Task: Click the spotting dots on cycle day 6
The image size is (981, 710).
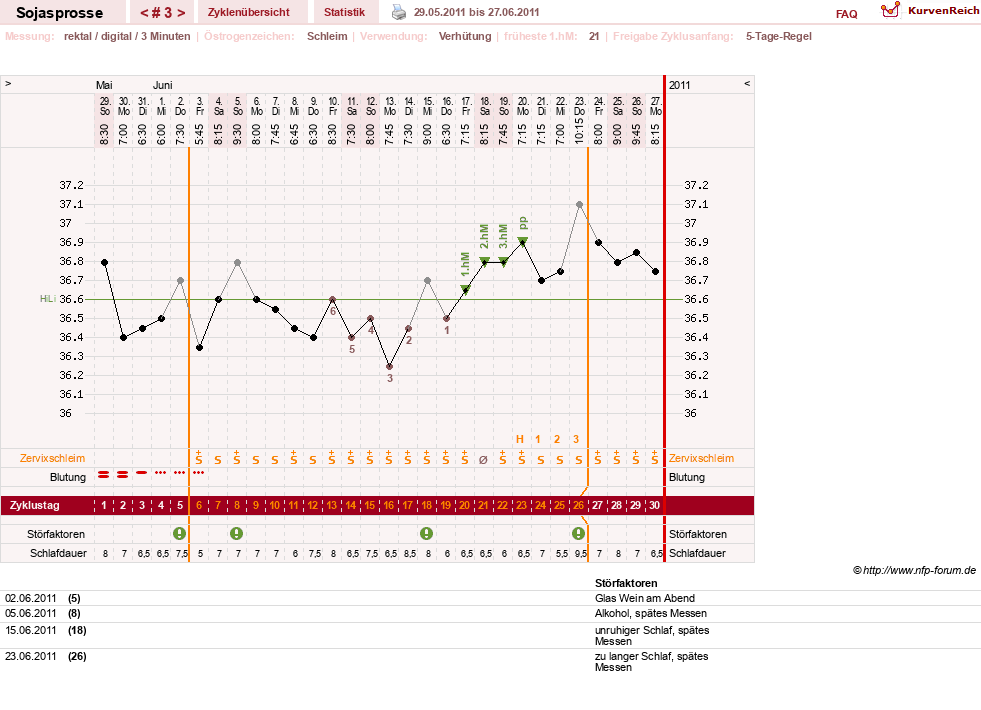Action: [199, 472]
